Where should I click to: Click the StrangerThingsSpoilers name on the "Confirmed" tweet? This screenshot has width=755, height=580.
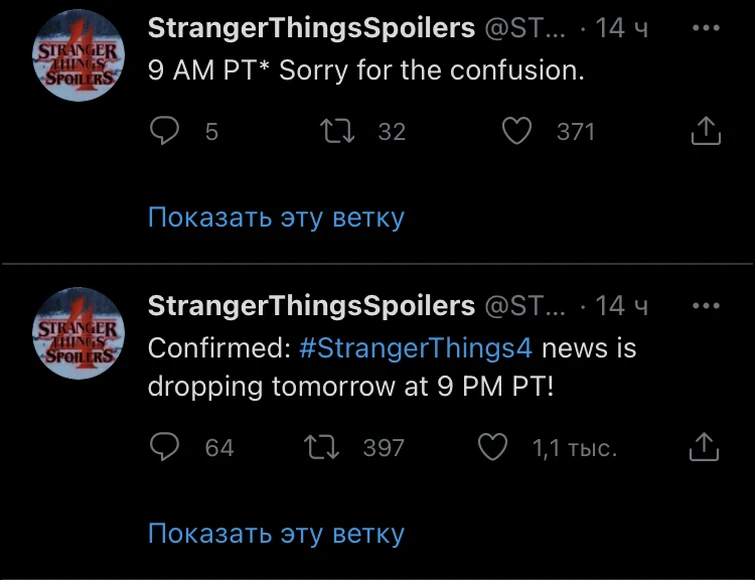coord(311,305)
